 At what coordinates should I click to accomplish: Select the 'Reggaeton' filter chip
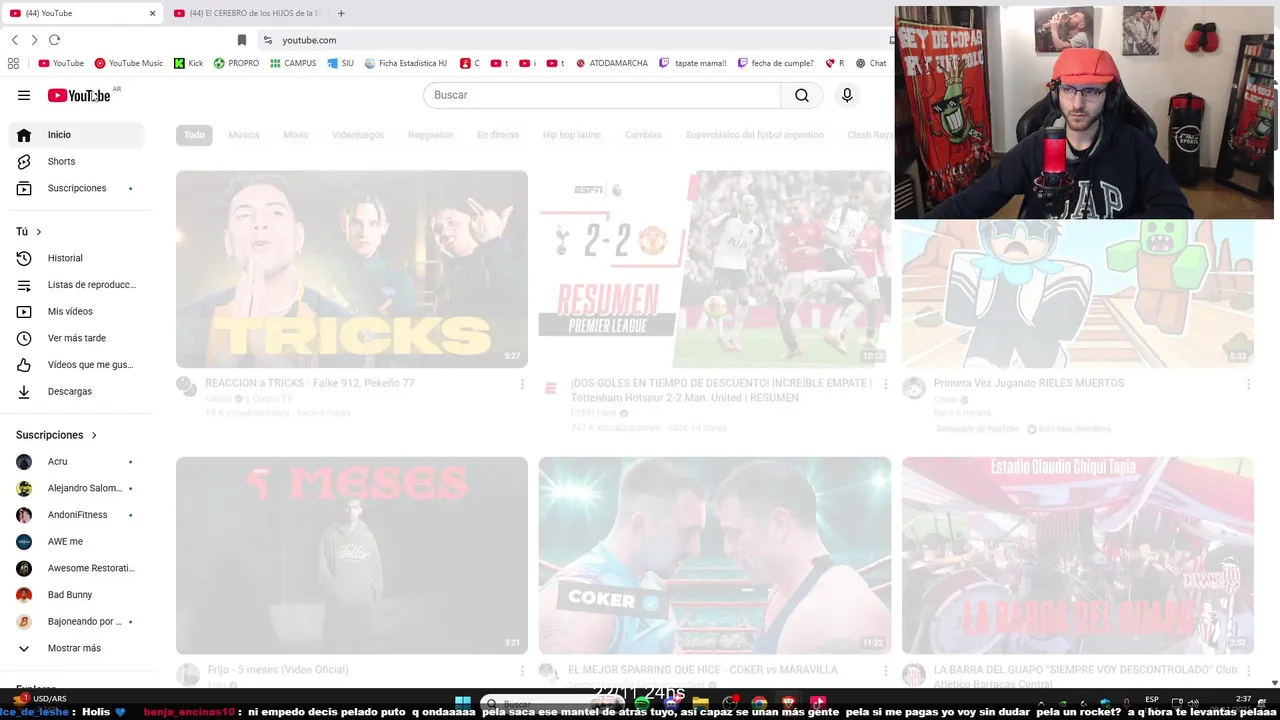(x=430, y=135)
